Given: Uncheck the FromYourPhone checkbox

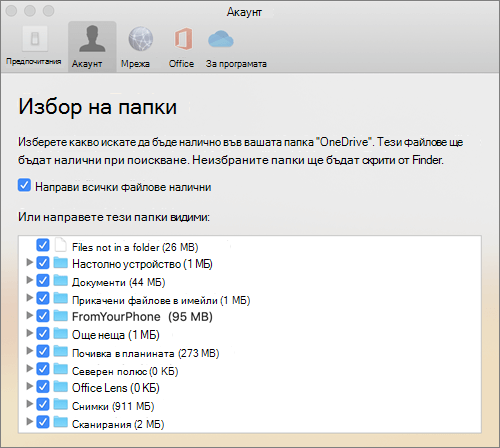Looking at the screenshot, I should pyautogui.click(x=43, y=316).
